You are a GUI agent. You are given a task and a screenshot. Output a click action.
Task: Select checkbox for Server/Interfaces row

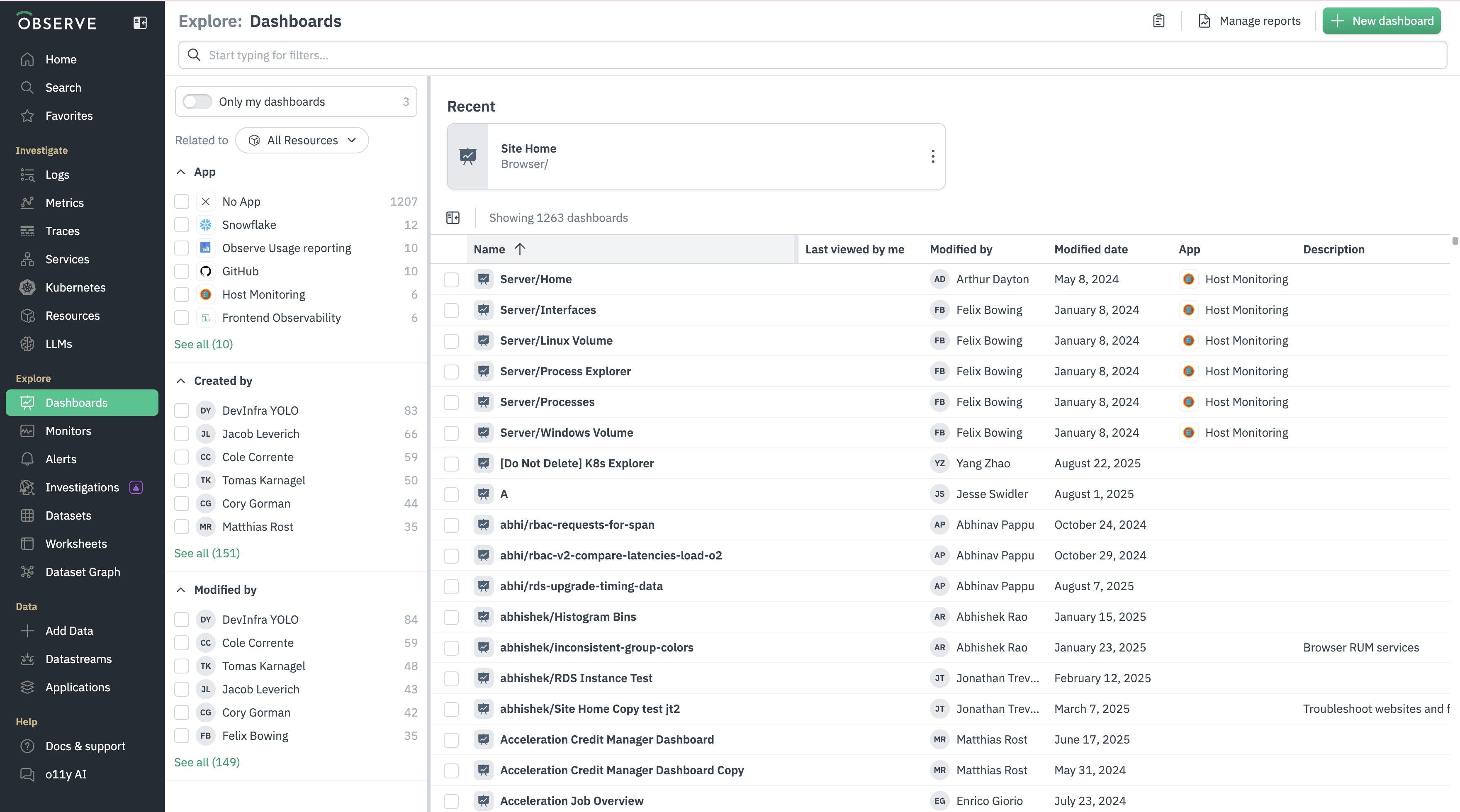coord(451,310)
